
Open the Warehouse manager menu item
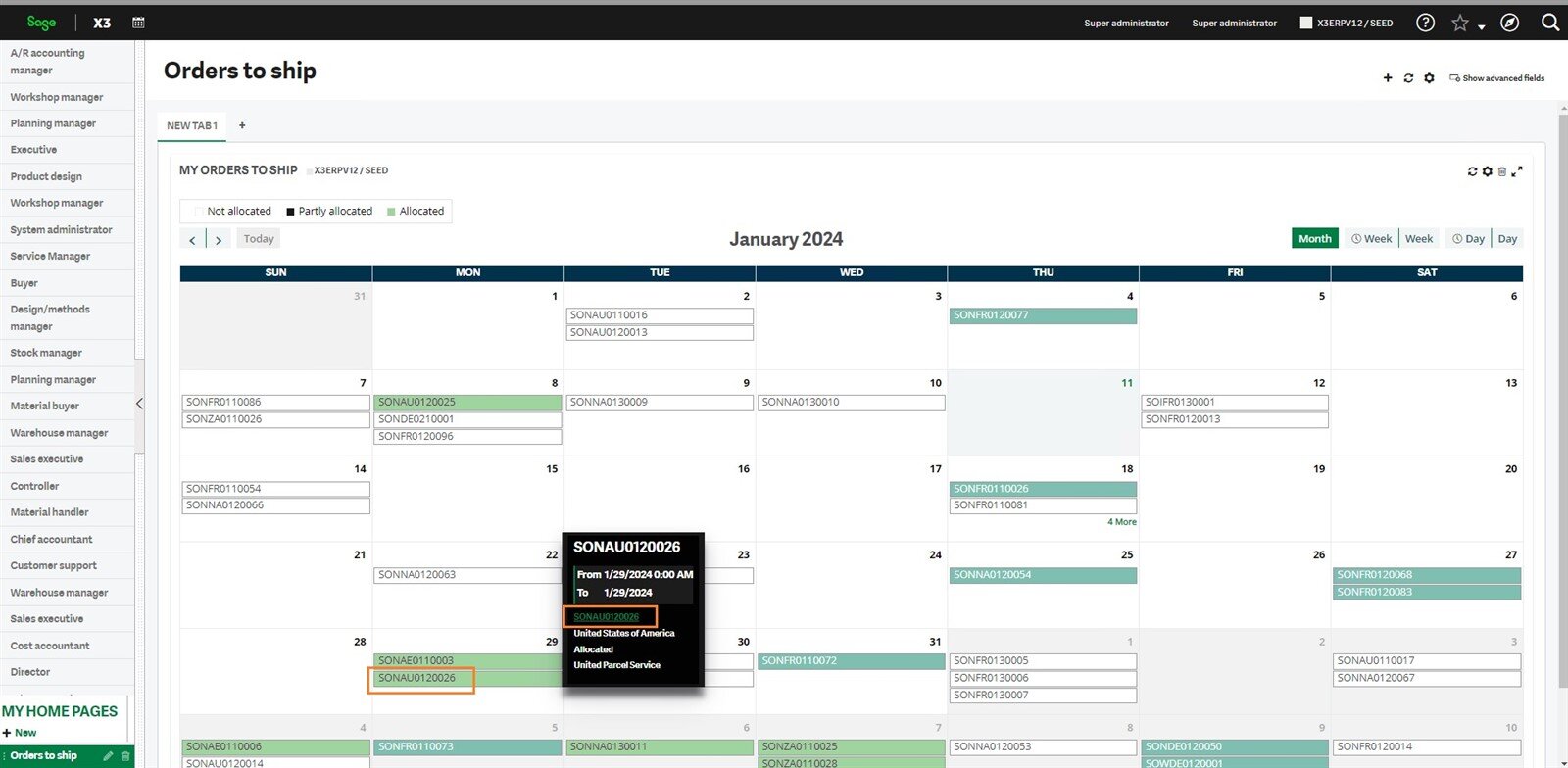coord(59,433)
